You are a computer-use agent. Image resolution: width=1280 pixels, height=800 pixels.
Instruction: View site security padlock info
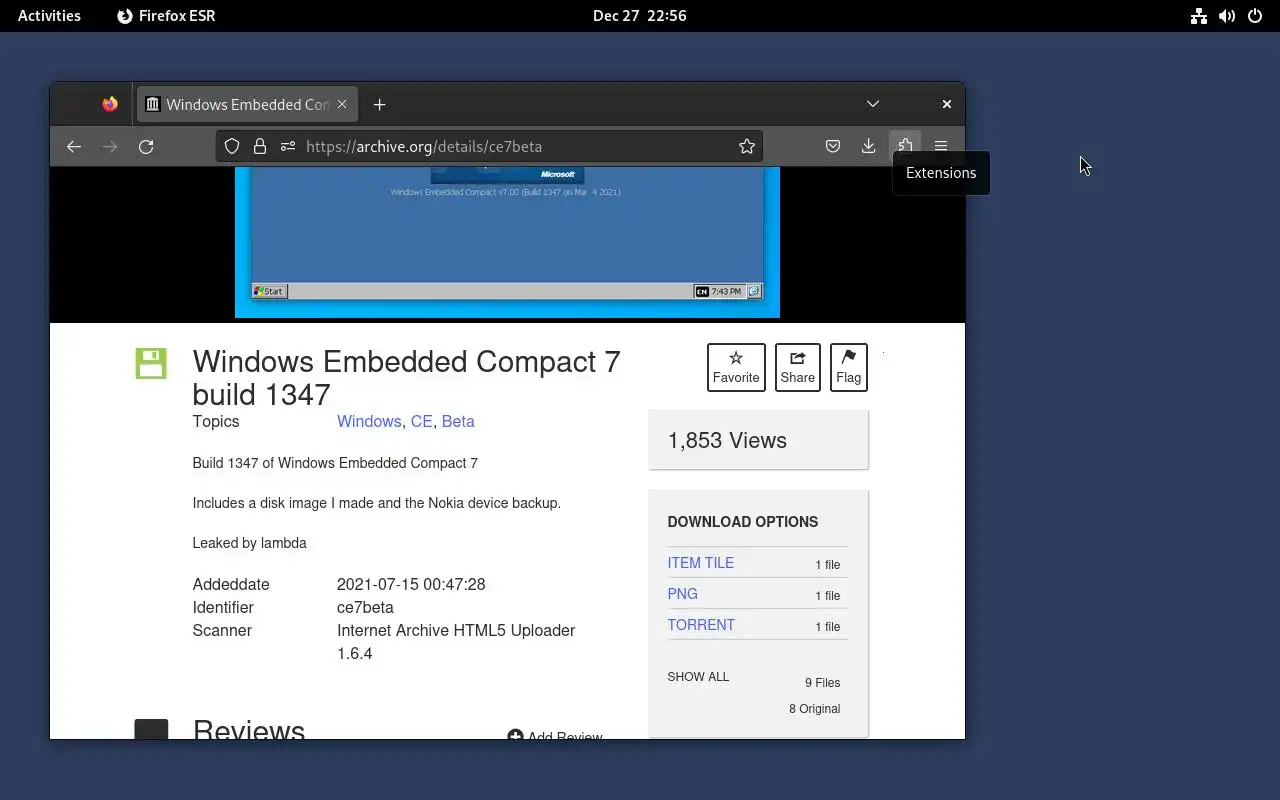(260, 146)
